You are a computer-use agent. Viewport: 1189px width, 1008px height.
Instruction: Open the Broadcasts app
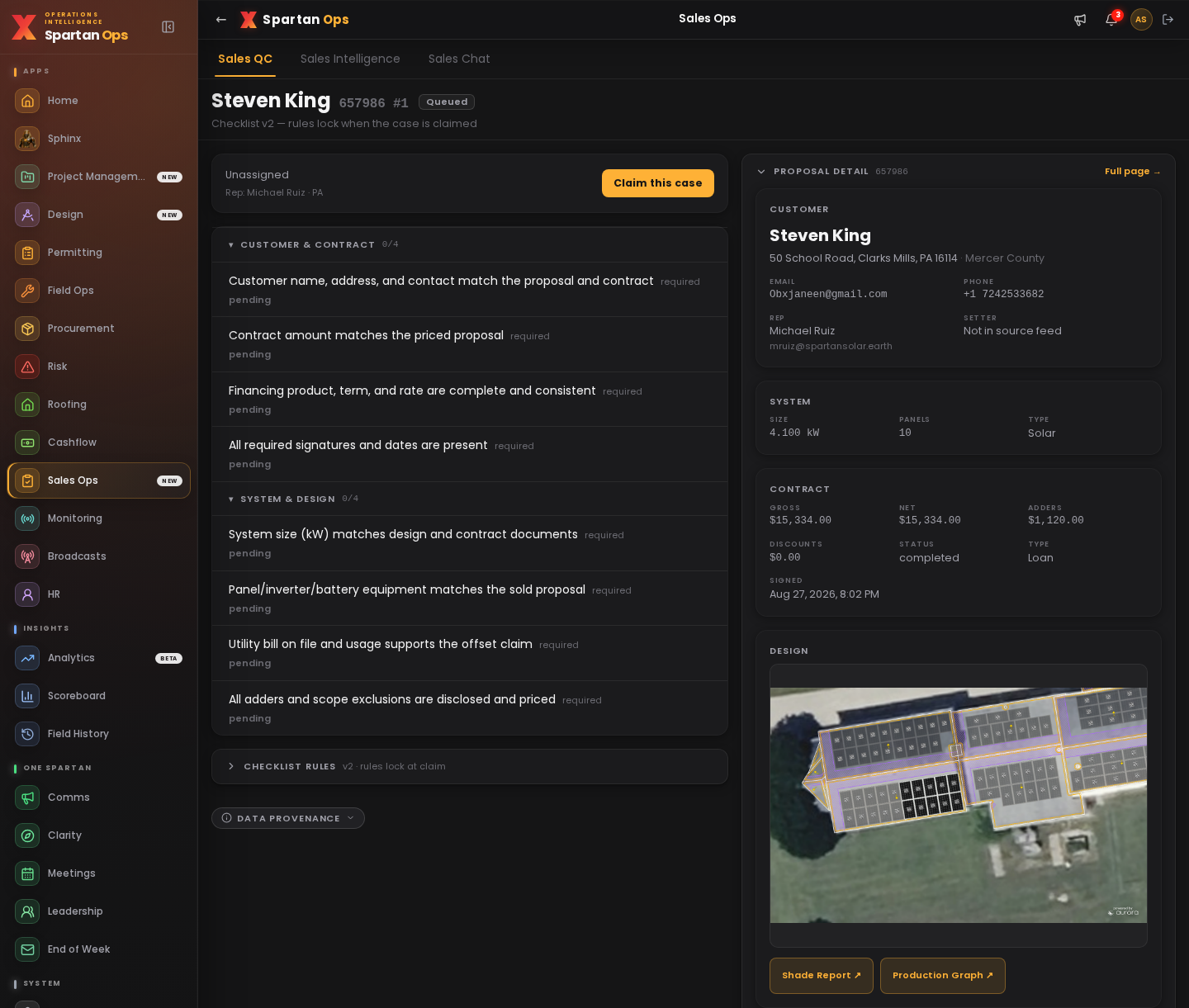pyautogui.click(x=99, y=556)
